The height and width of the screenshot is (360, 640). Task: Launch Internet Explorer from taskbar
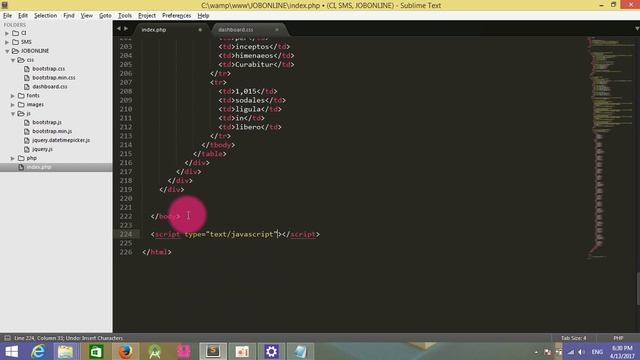tap(38, 351)
